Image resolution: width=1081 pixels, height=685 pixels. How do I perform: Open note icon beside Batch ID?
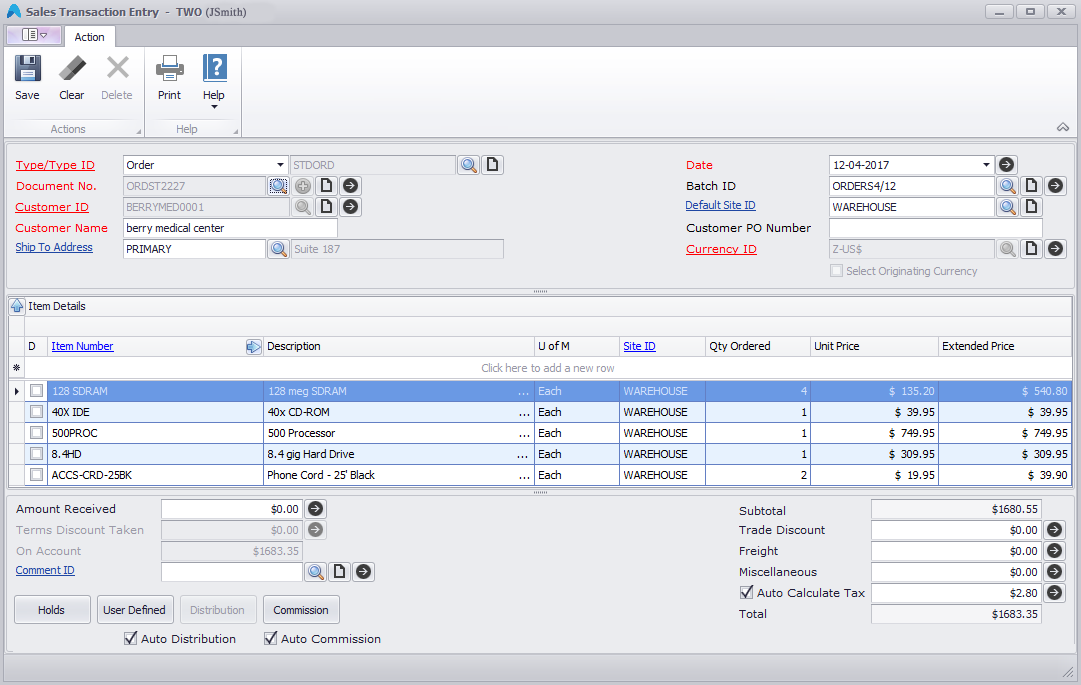[1031, 186]
